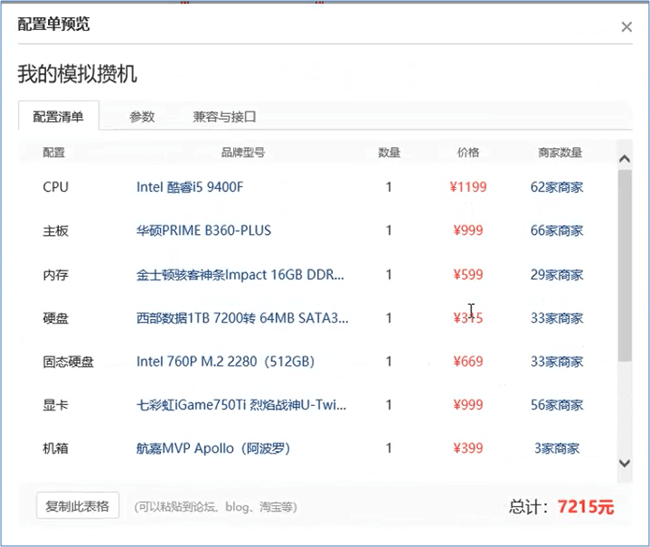
Task: Click quantity 1 in the CPU row
Action: pyautogui.click(x=389, y=187)
